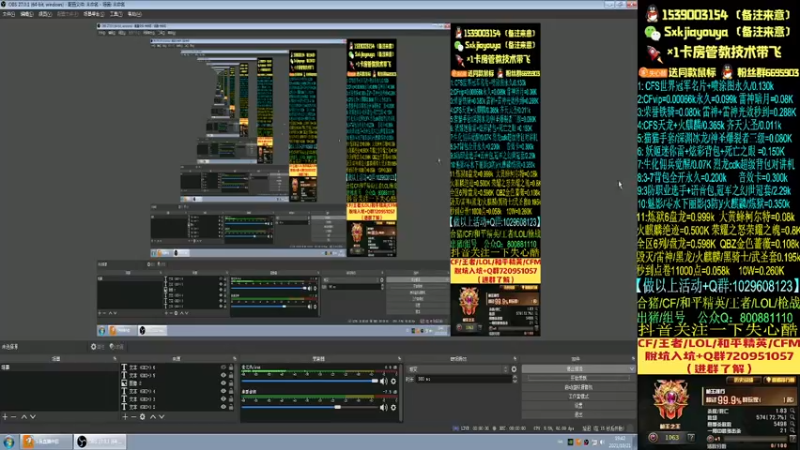This screenshot has height=450, width=800.
Task: Toggle visibility of 文本 (GDI+) 4 source
Action: pyautogui.click(x=223, y=391)
